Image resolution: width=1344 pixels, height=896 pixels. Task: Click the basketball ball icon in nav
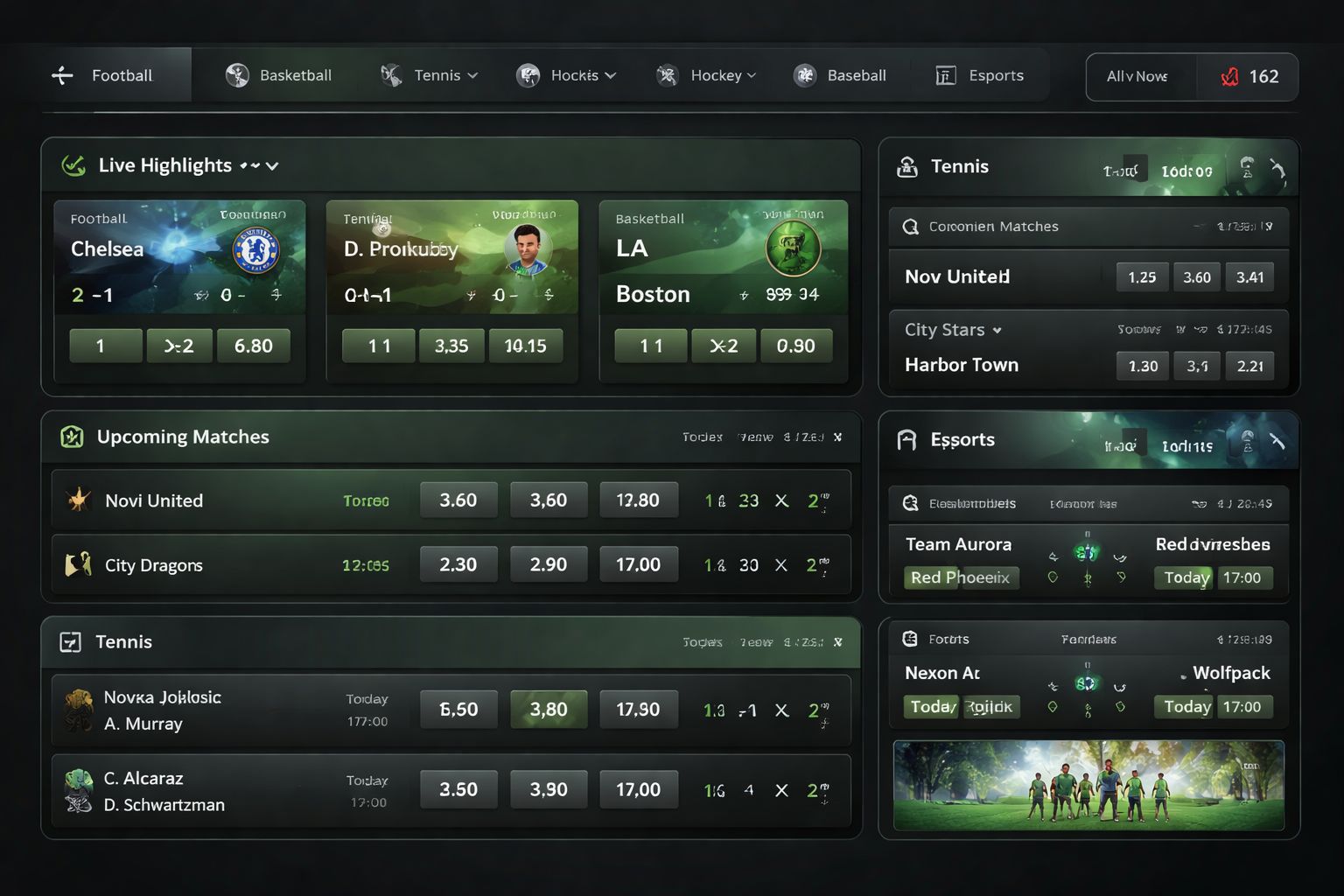237,75
